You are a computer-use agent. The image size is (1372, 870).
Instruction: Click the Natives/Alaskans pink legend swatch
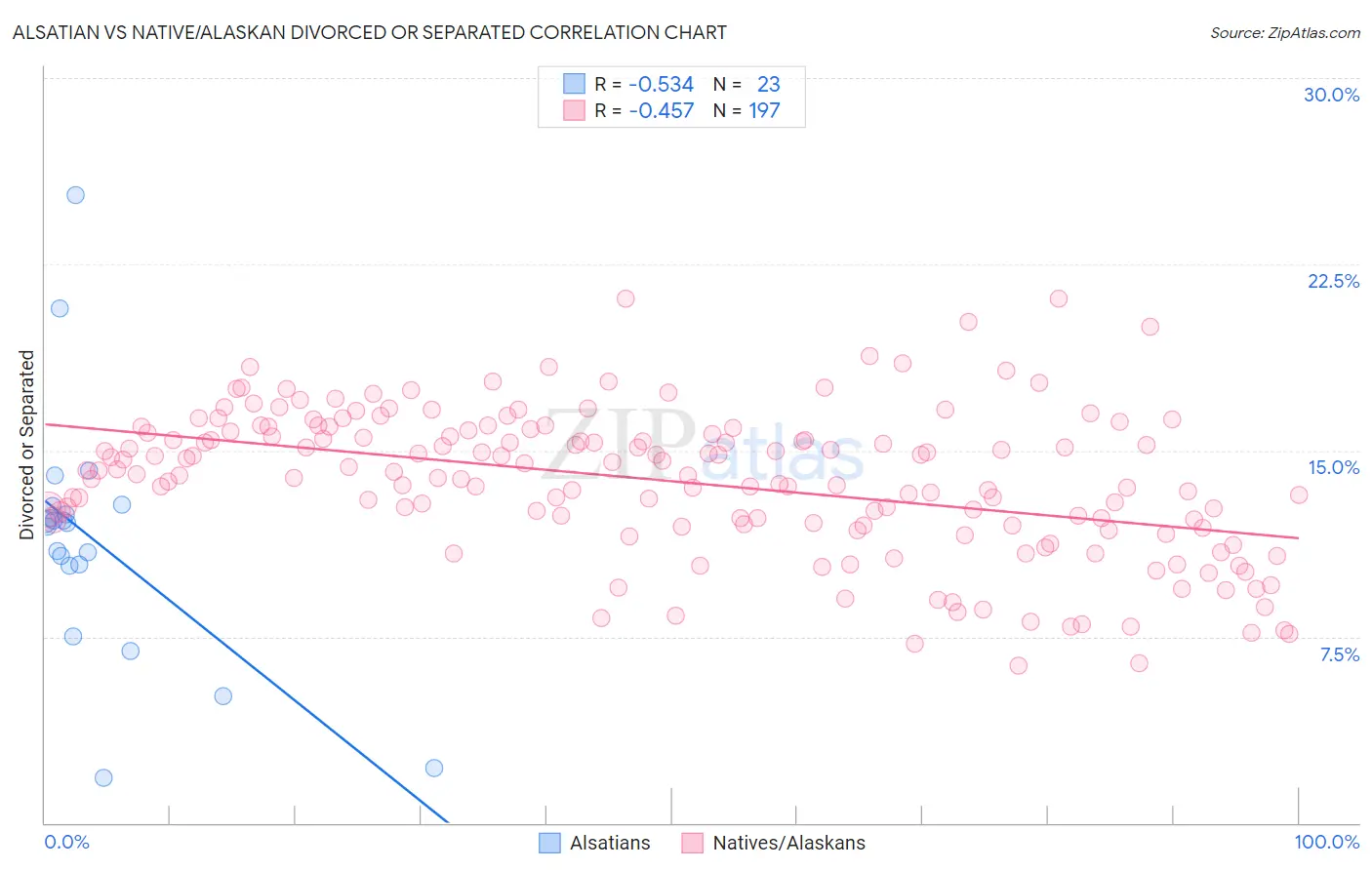pos(693,843)
